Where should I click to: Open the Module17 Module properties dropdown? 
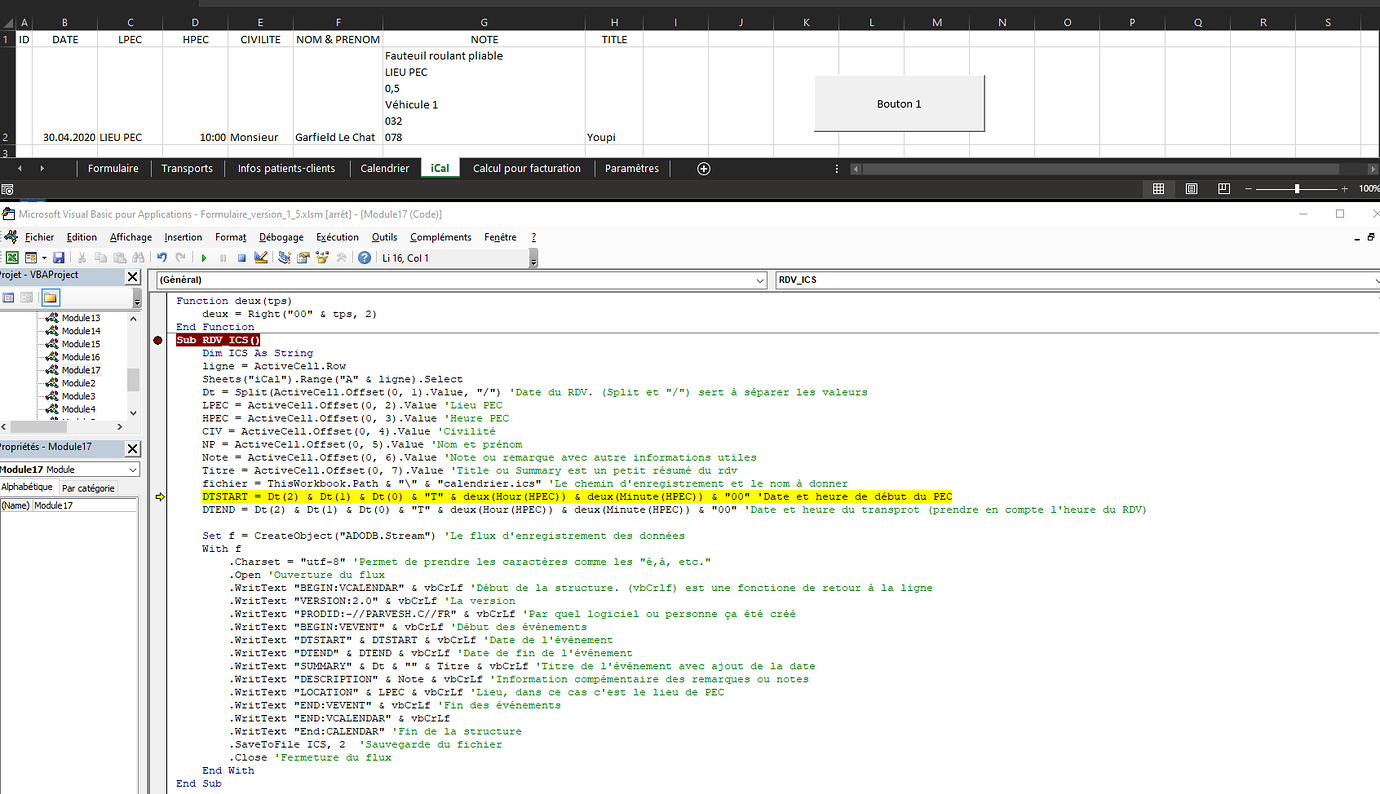tap(133, 469)
